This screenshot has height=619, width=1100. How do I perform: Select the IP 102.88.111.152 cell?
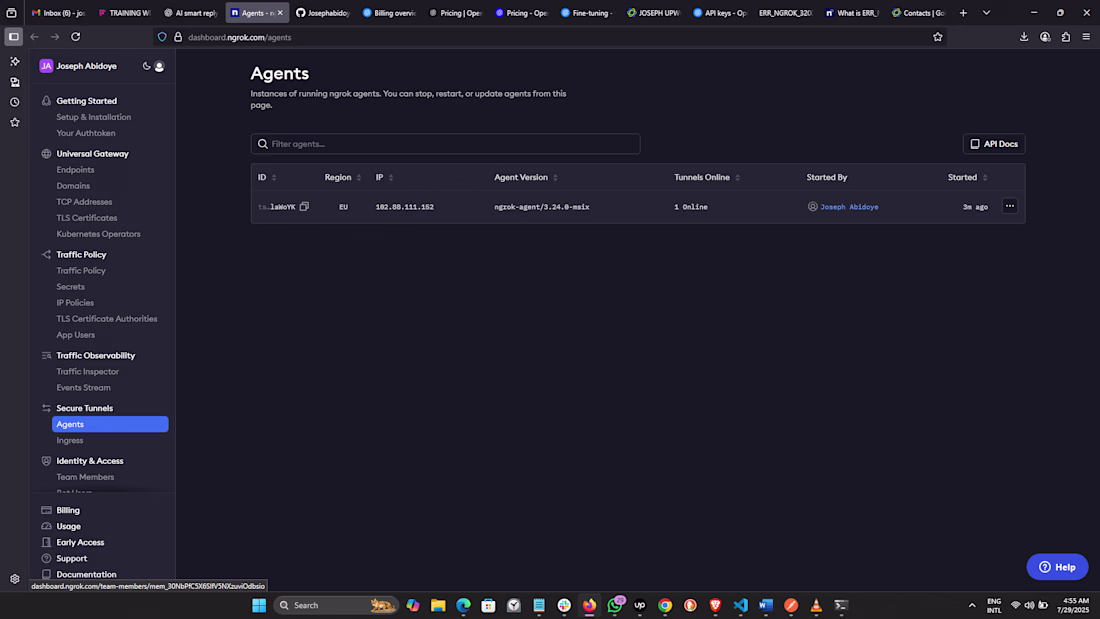pyautogui.click(x=404, y=207)
